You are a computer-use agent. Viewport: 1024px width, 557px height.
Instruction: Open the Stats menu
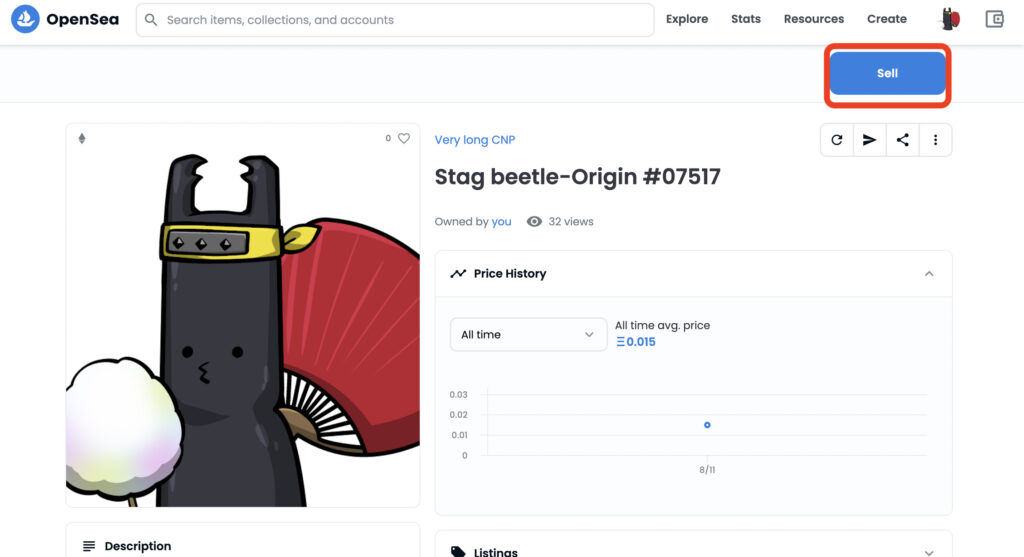(746, 19)
